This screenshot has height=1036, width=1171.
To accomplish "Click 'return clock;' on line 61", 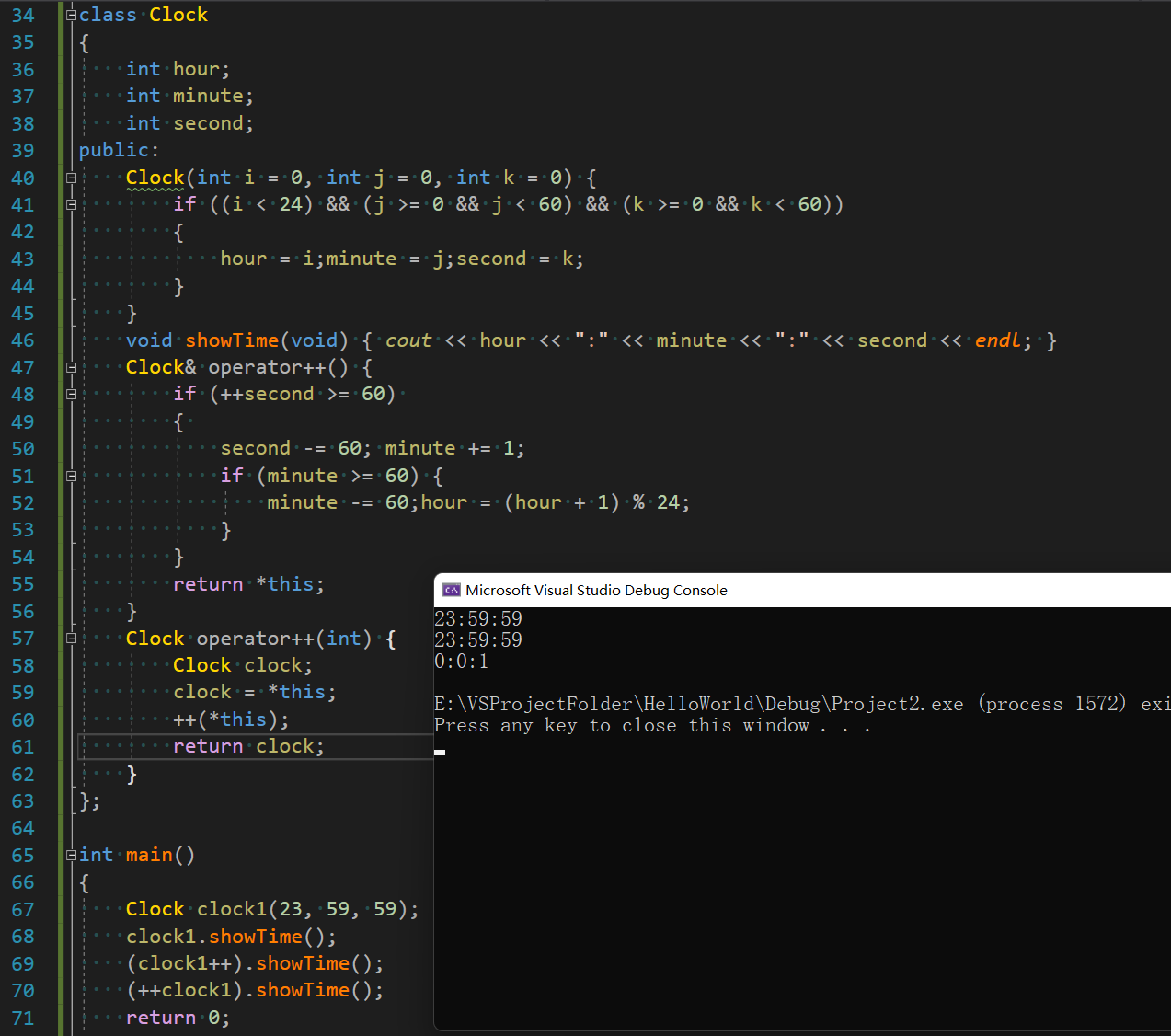I will (x=248, y=746).
